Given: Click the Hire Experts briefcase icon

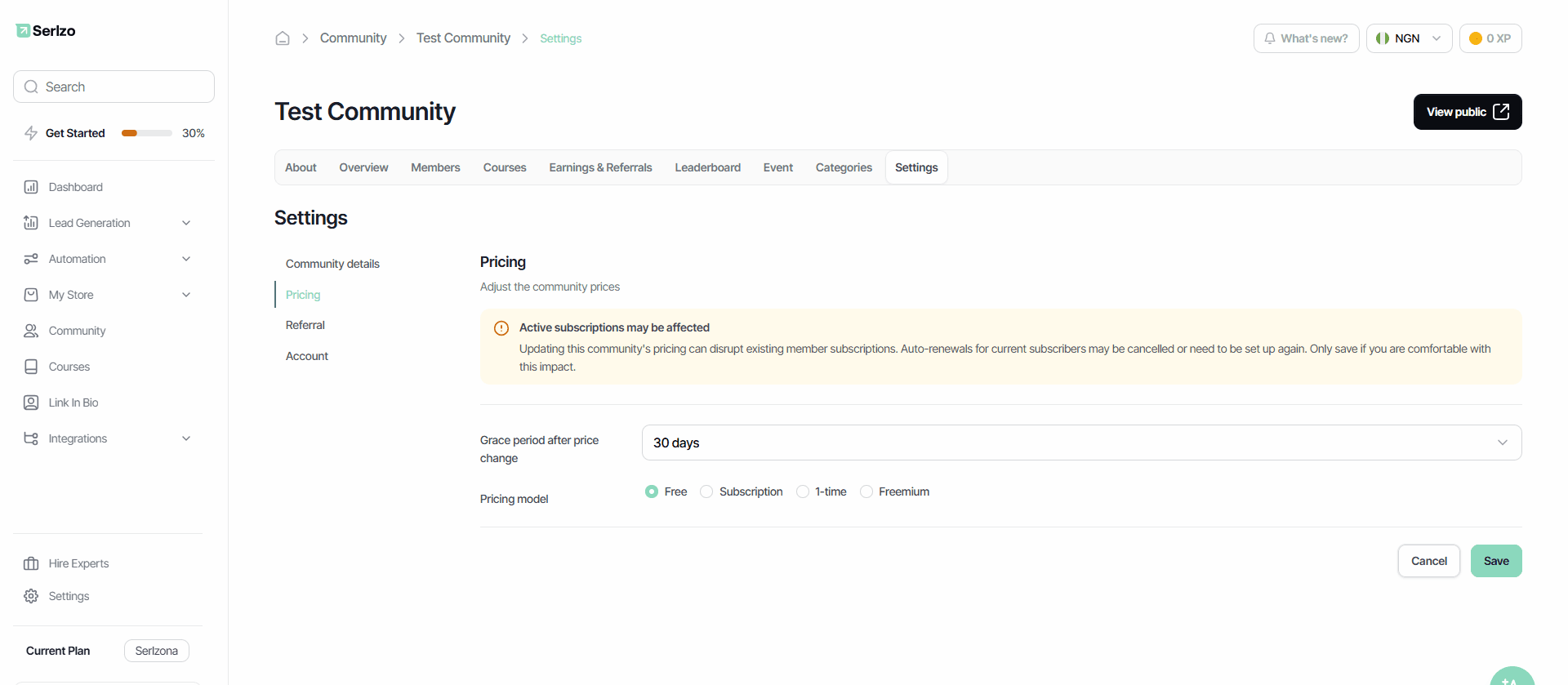Looking at the screenshot, I should (31, 563).
